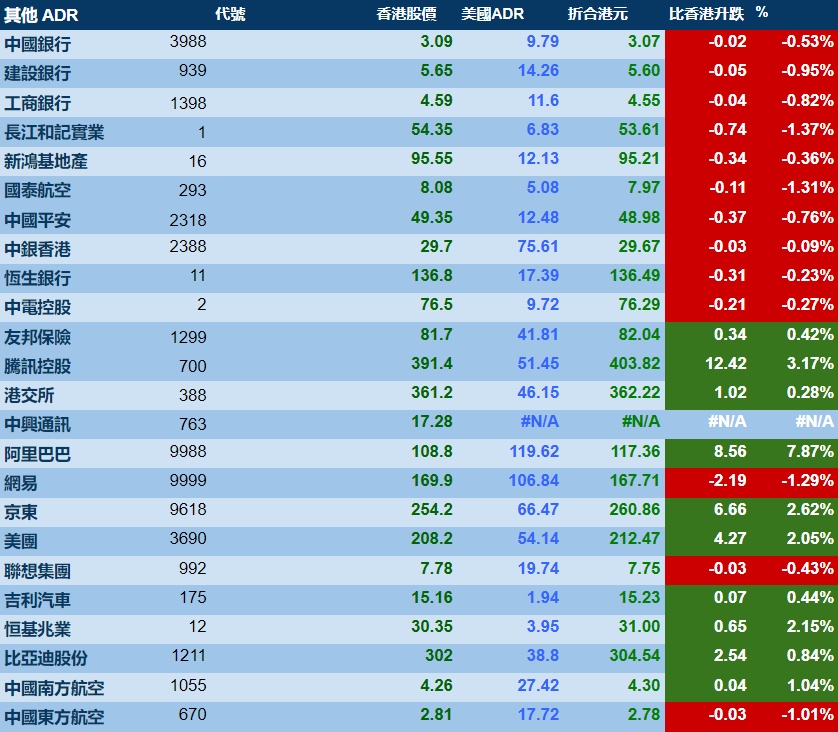Select the 中國平安 row name
The height and width of the screenshot is (732, 838).
coord(37,220)
